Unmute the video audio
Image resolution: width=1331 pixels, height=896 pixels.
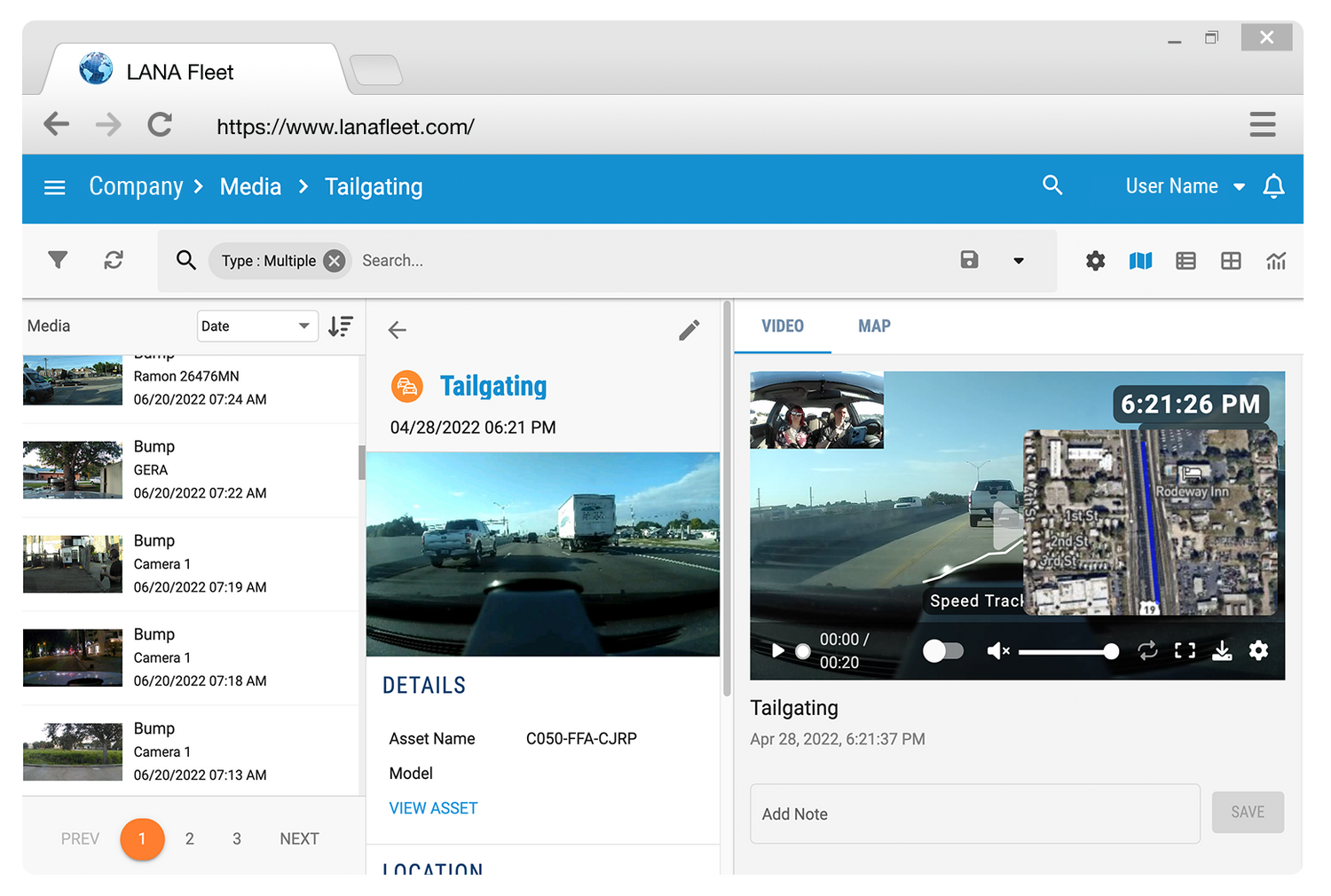(x=998, y=651)
